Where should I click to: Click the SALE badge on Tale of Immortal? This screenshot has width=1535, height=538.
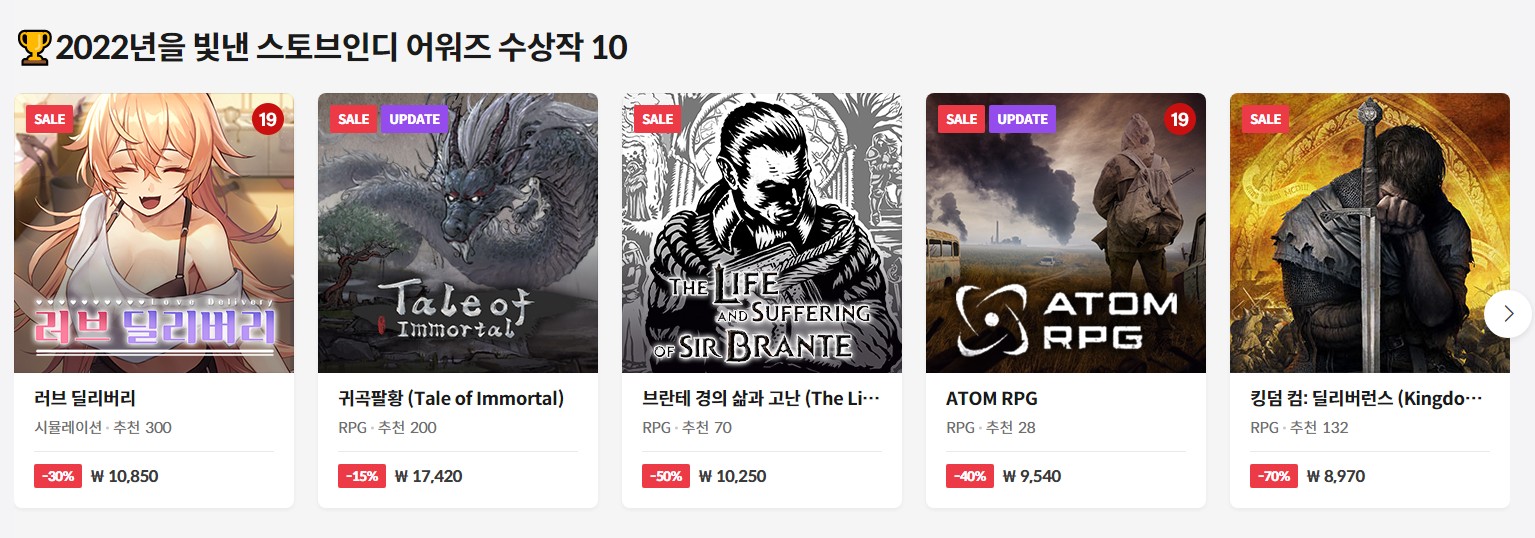pos(353,119)
